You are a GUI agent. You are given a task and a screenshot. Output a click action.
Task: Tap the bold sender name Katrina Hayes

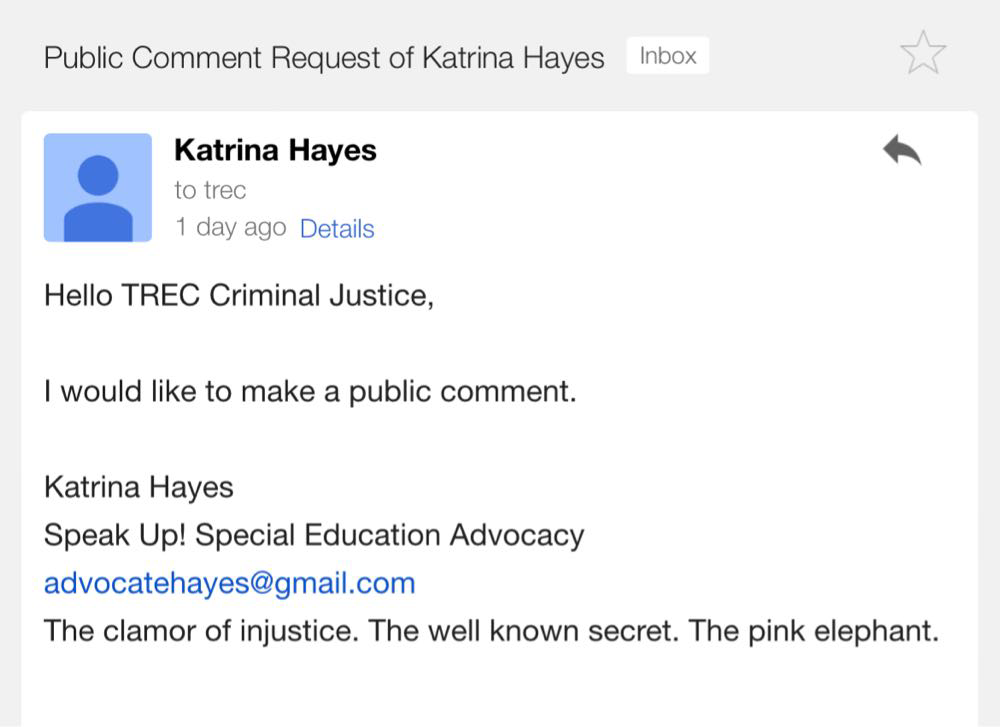coord(276,151)
